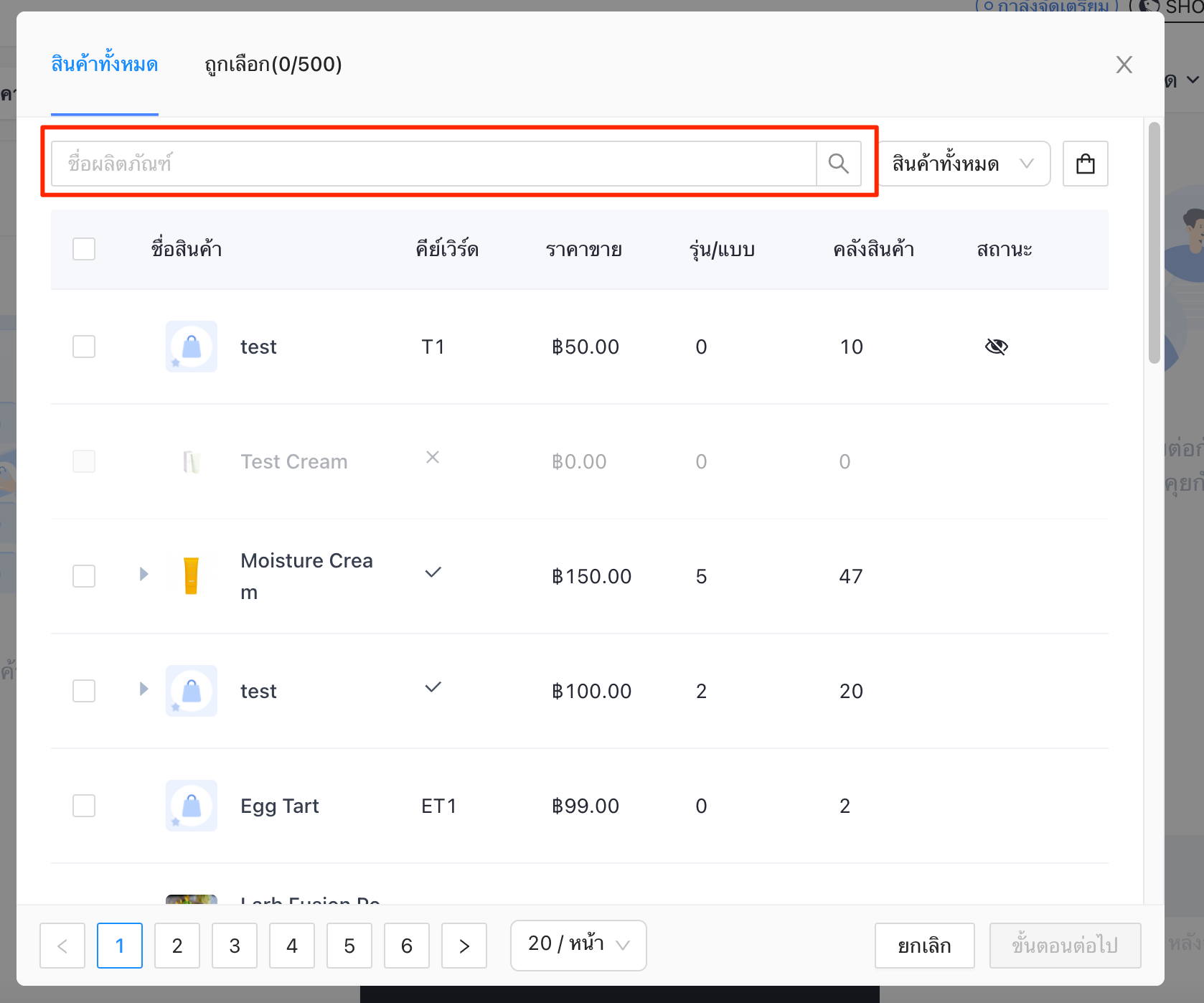Viewport: 1204px width, 1003px height.
Task: Close the product selection dialog
Action: coord(1124,65)
